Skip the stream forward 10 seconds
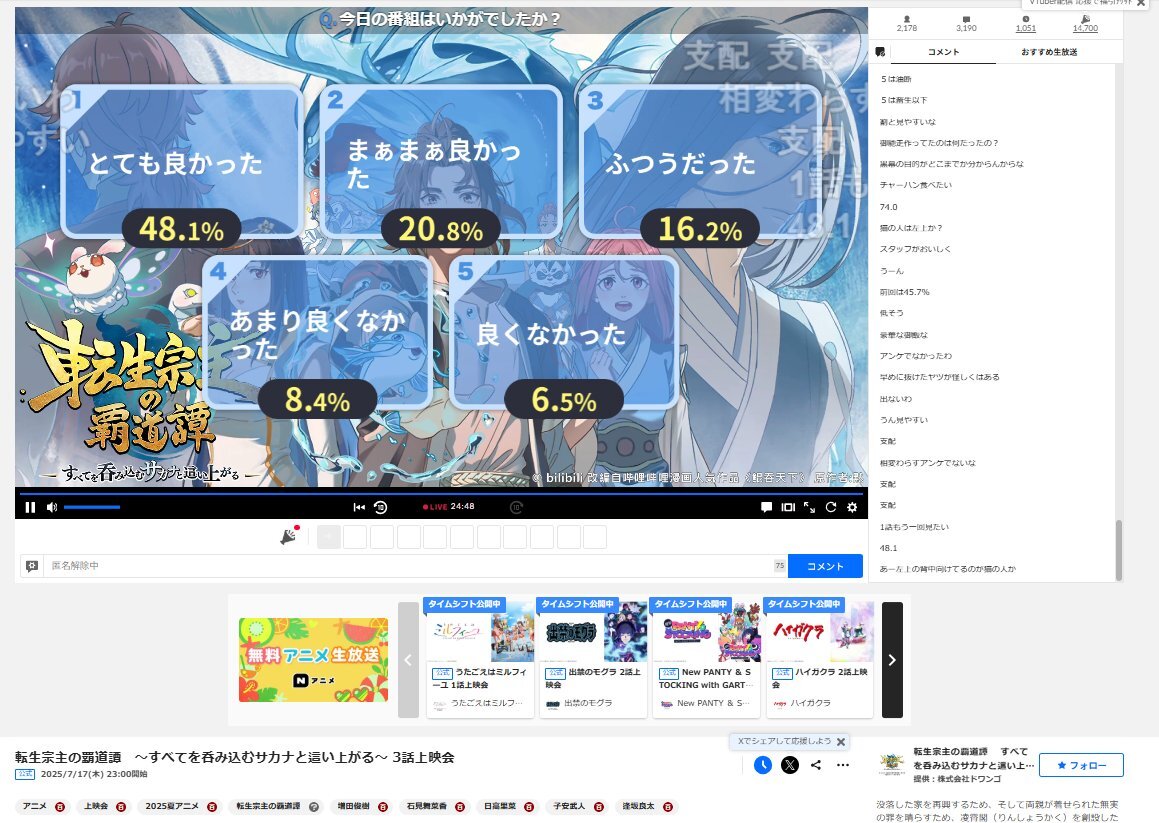 516,507
